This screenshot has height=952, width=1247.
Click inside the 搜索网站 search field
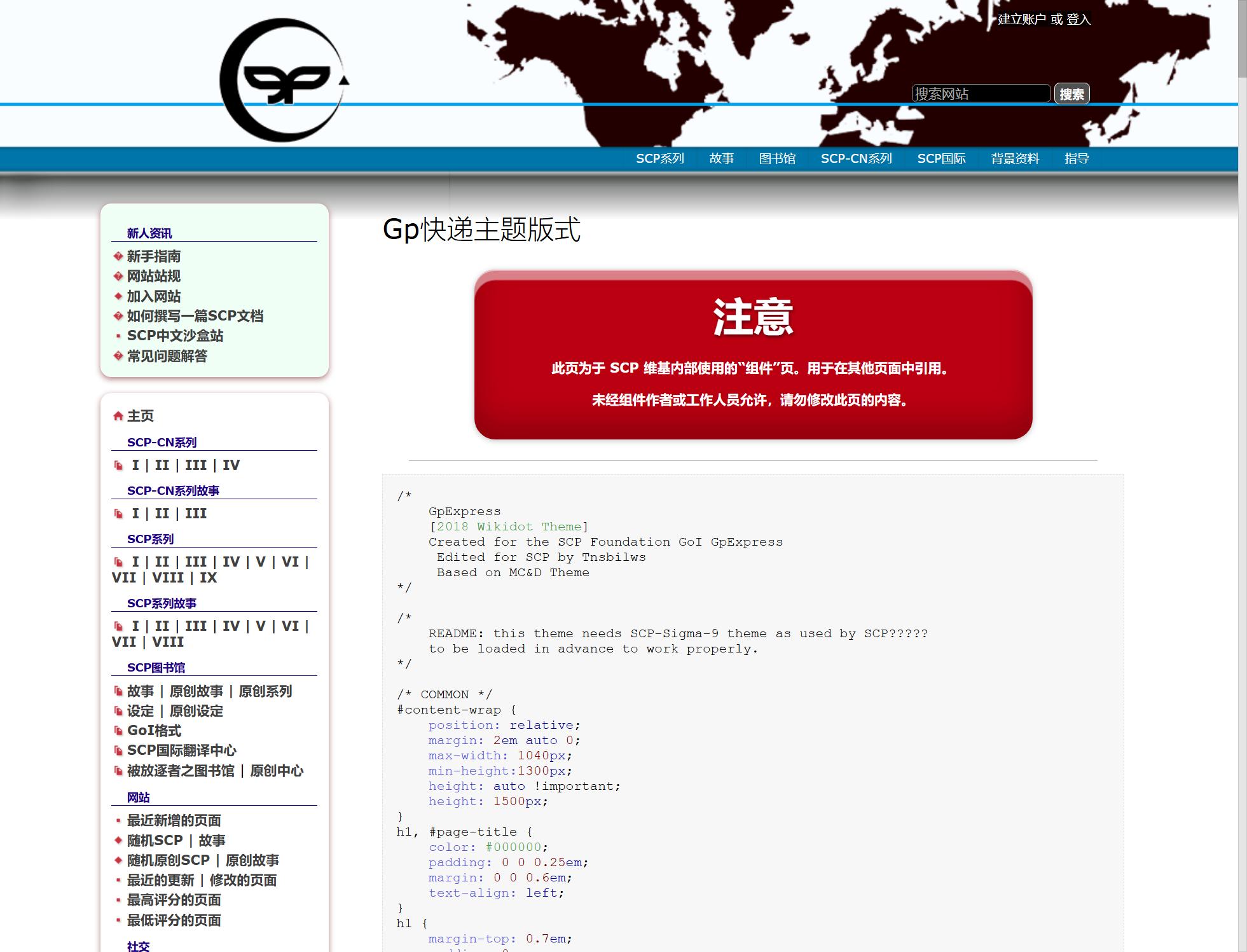982,93
